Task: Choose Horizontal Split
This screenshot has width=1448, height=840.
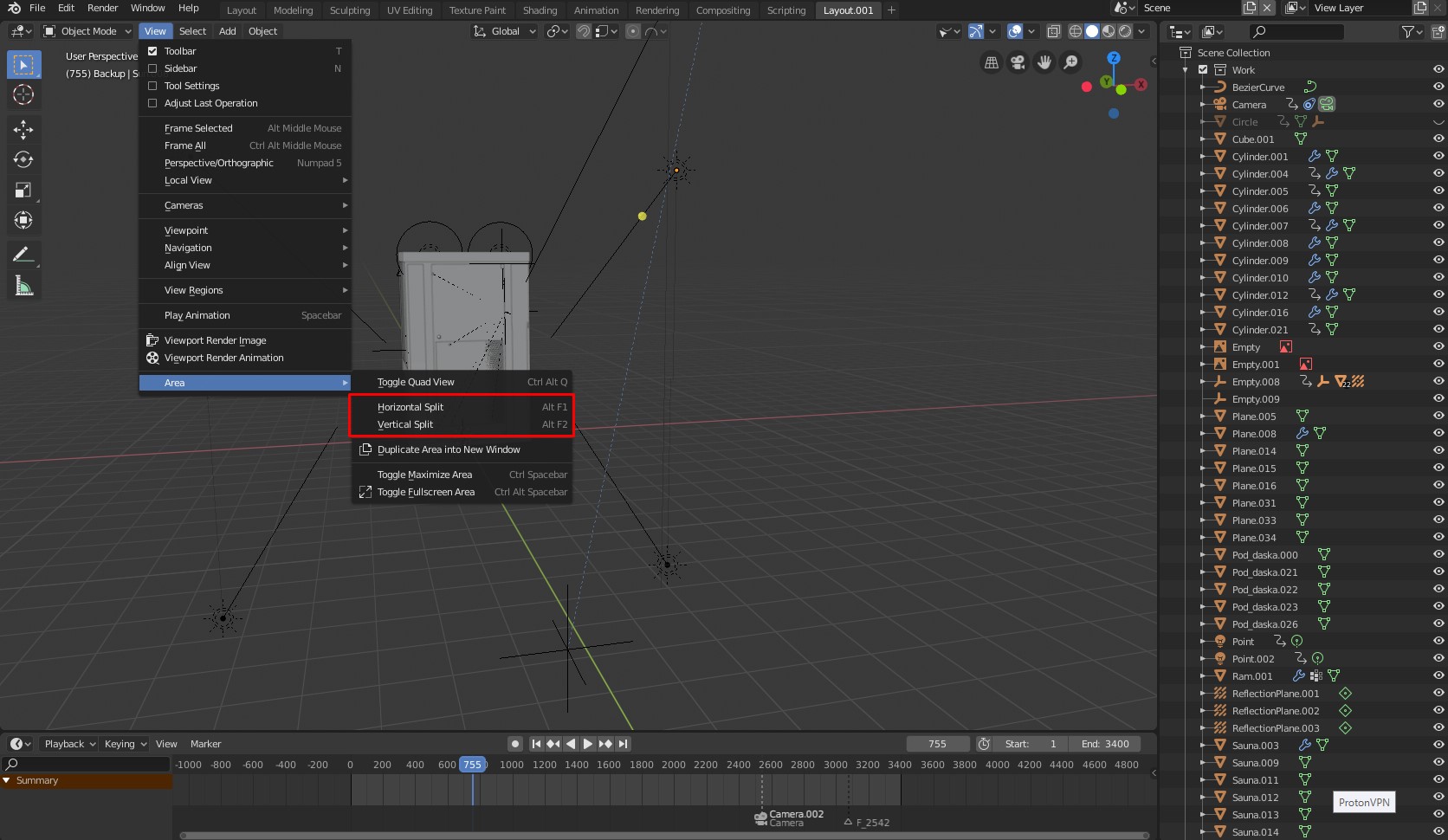Action: [x=462, y=407]
